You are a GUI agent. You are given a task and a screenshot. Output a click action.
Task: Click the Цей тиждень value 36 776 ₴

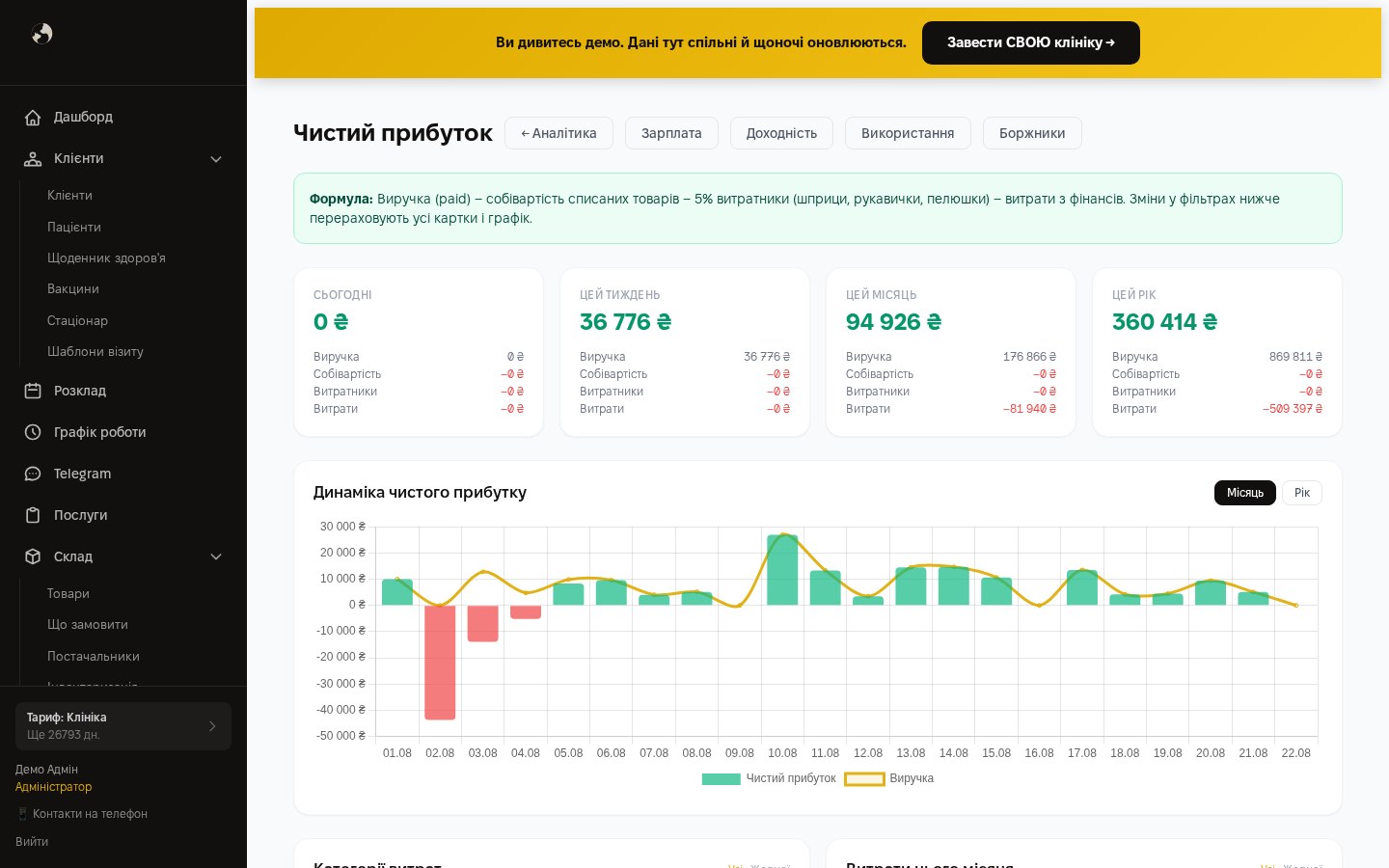coord(625,321)
